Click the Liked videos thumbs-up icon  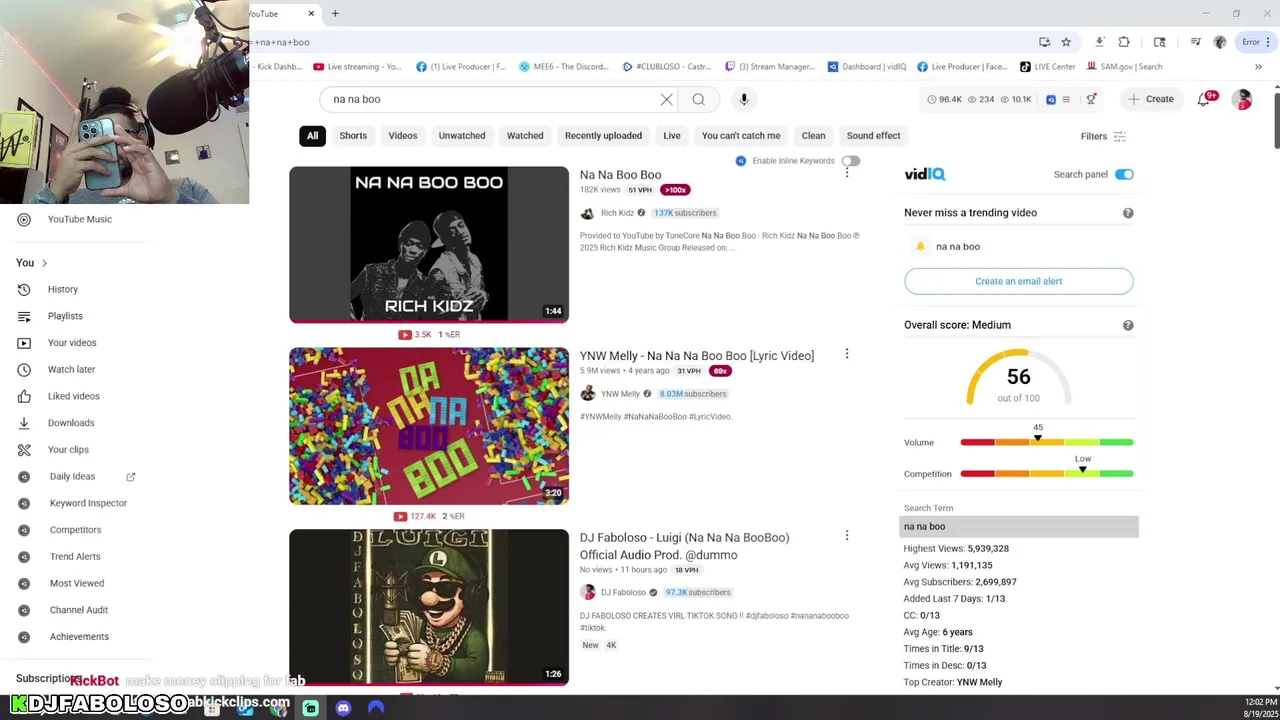(x=24, y=396)
